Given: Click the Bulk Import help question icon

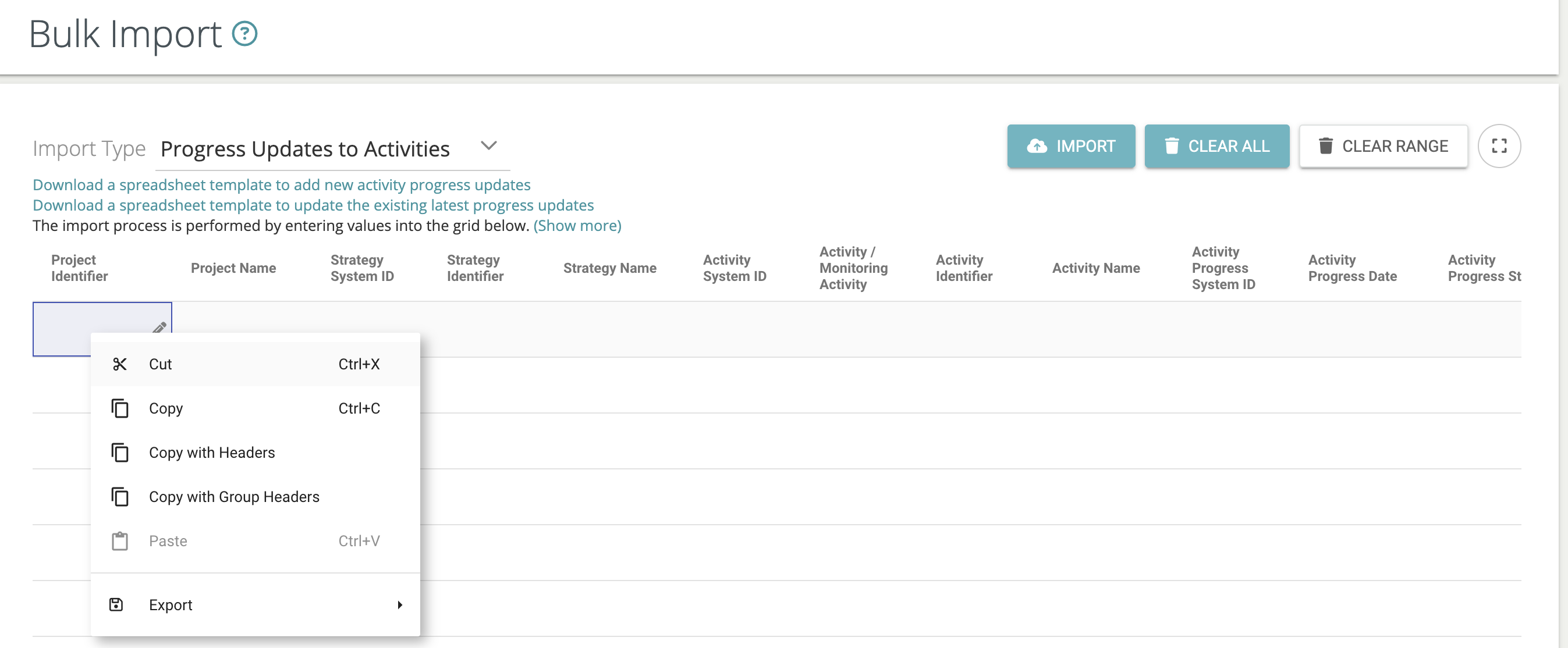Looking at the screenshot, I should click(x=244, y=34).
